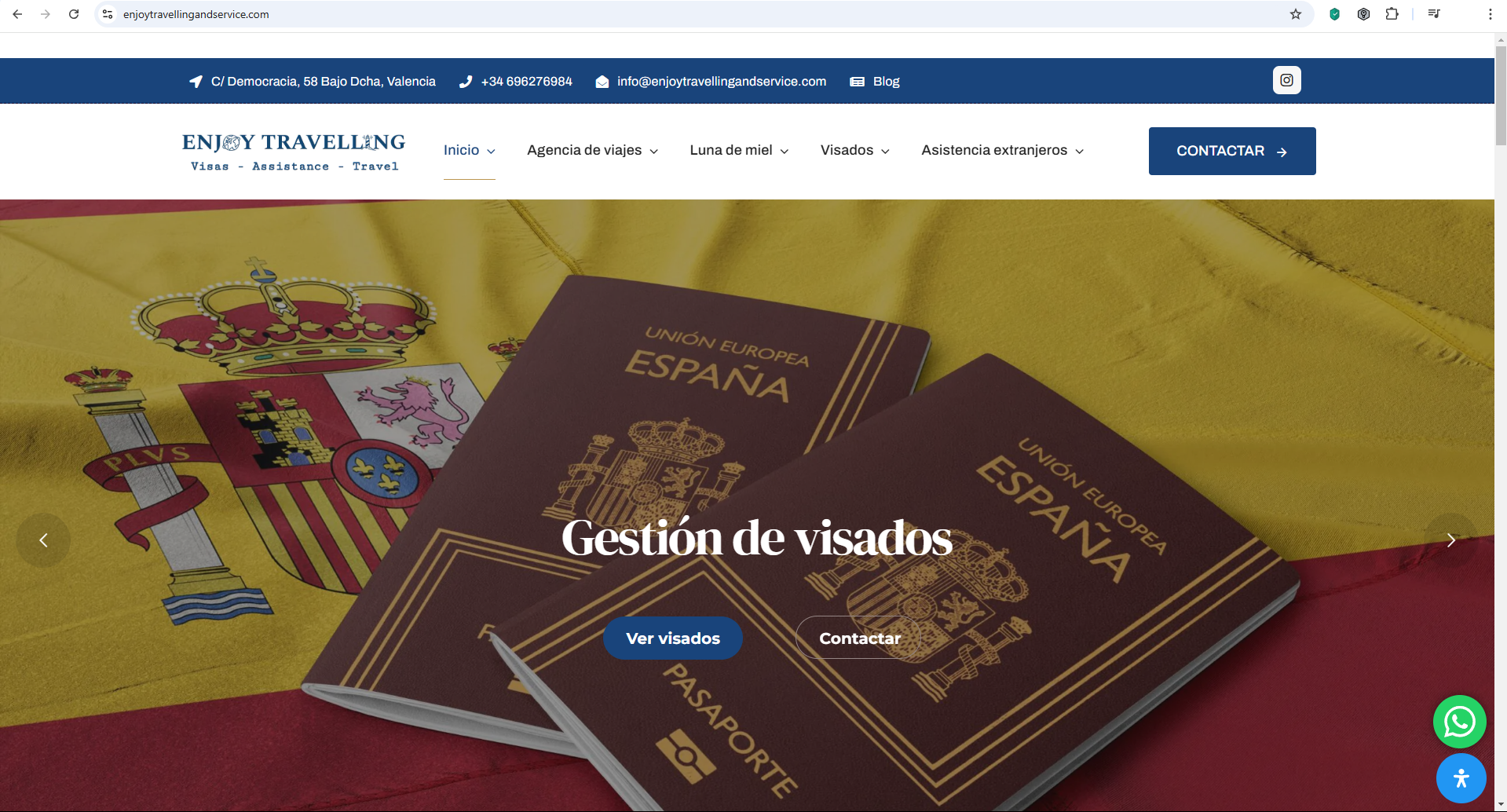Image resolution: width=1507 pixels, height=812 pixels.
Task: Go back to previous page
Action: click(17, 14)
